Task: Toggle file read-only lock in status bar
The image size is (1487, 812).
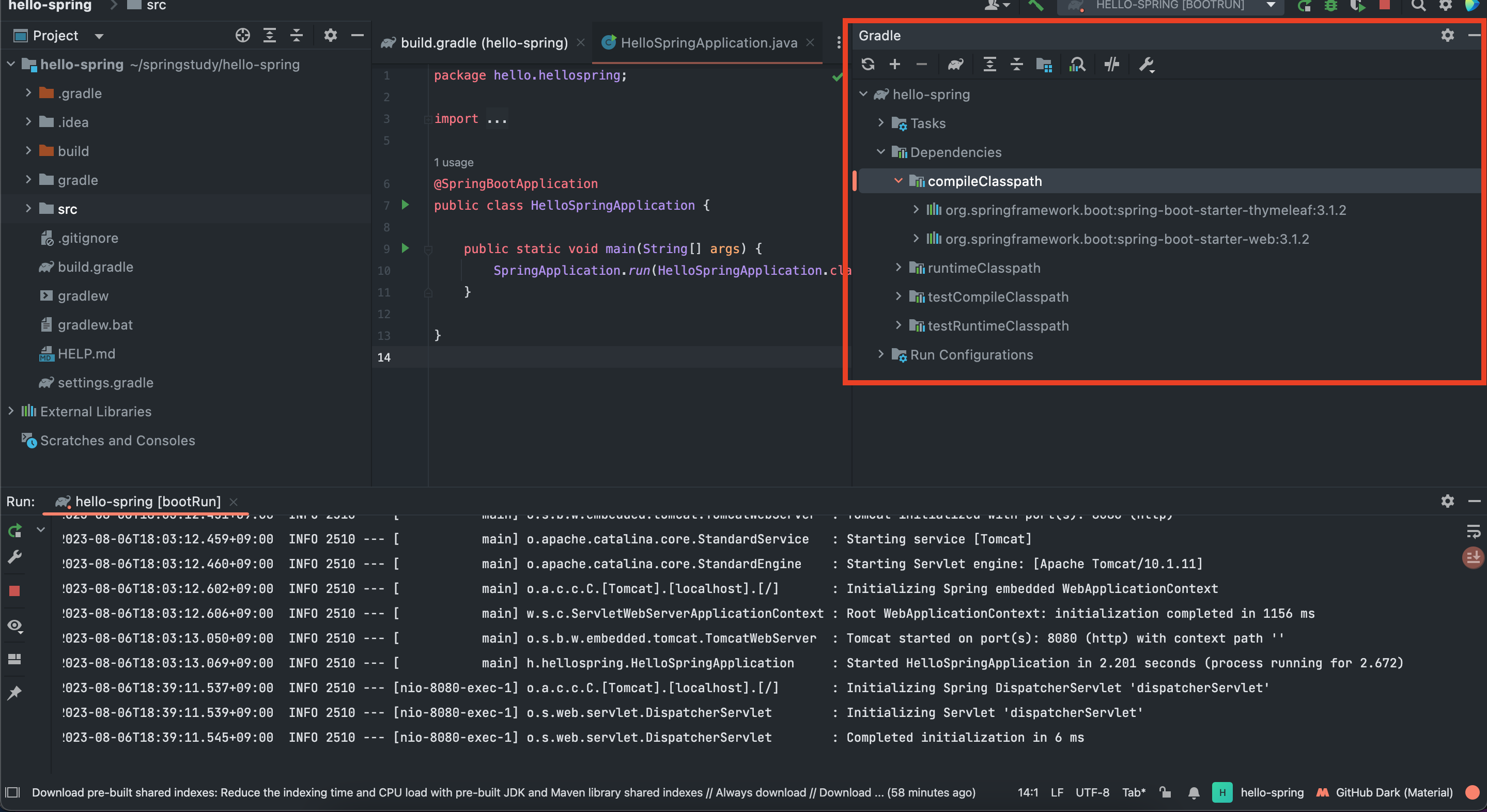Action: point(1166,792)
